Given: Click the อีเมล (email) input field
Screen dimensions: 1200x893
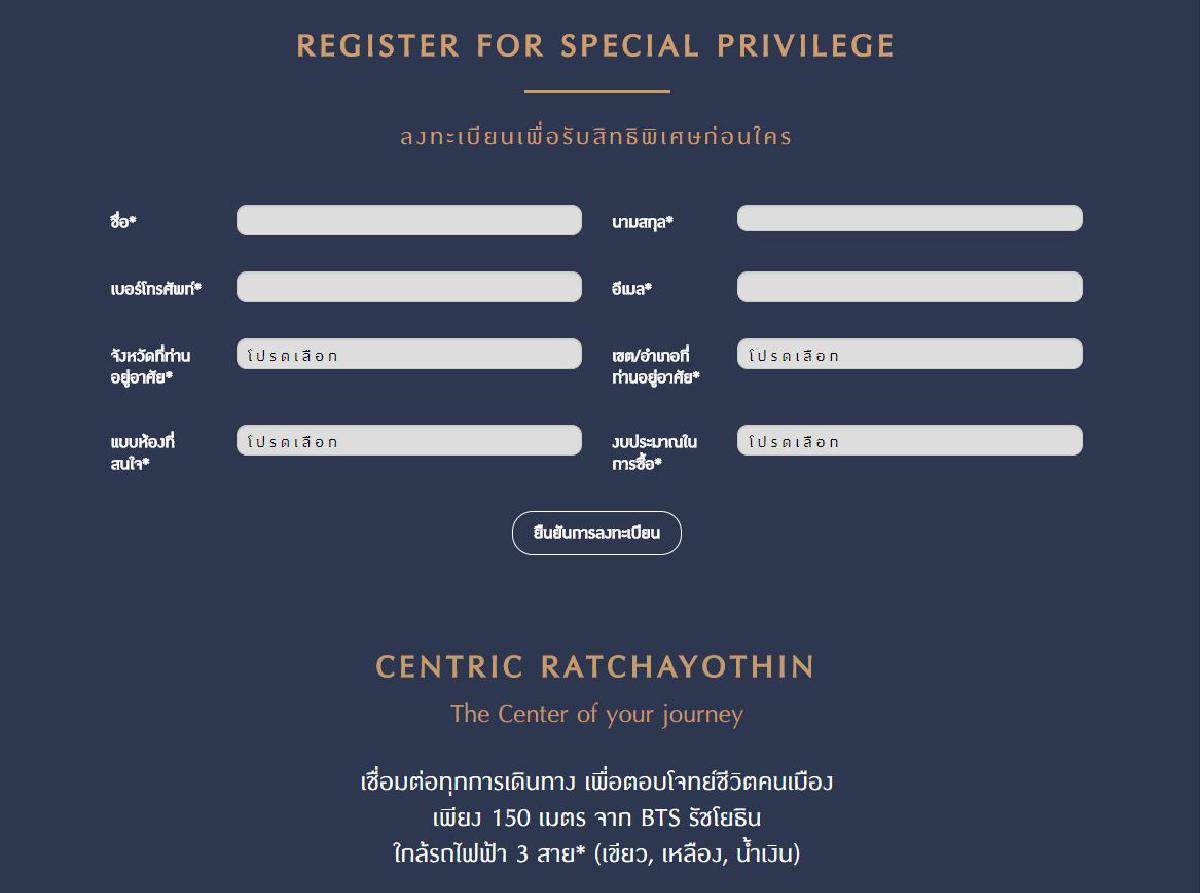Looking at the screenshot, I should [909, 287].
